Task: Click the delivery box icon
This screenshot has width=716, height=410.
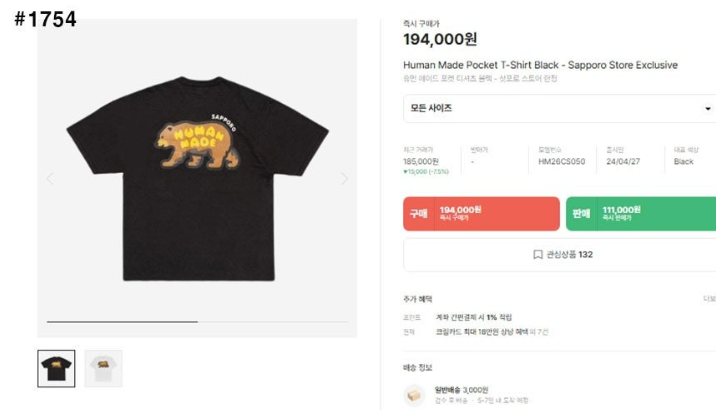Action: [x=414, y=394]
